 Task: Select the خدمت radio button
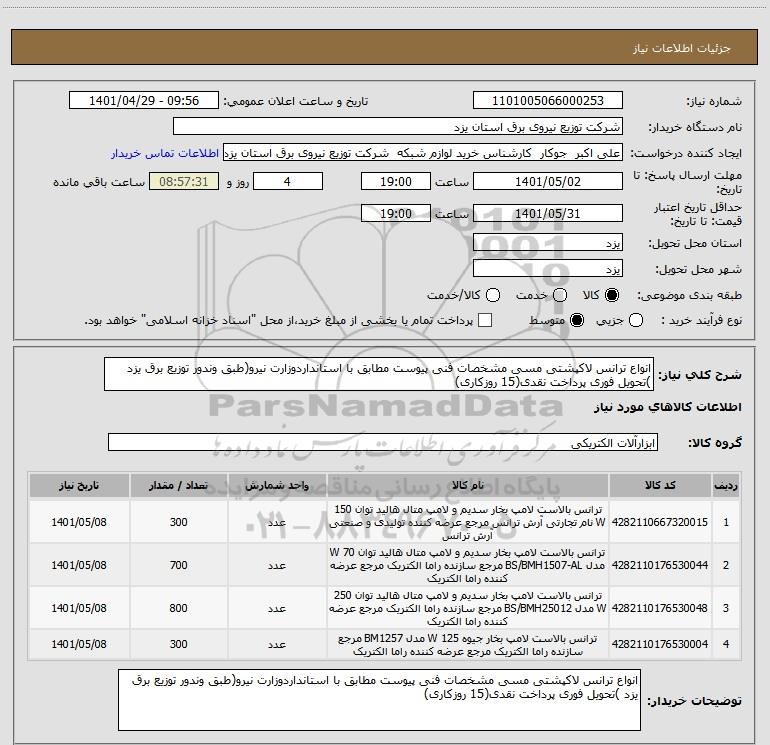(x=560, y=295)
